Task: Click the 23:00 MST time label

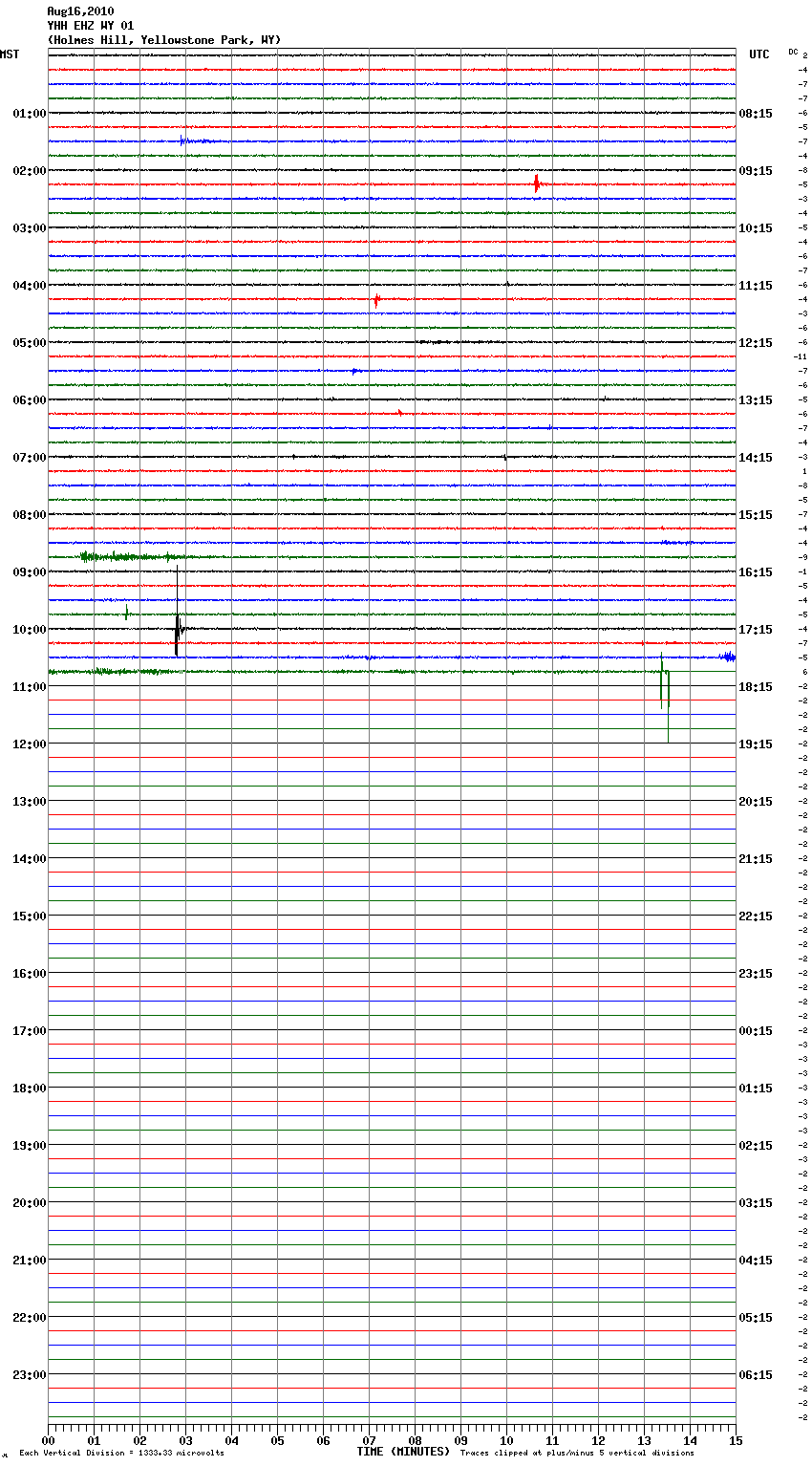Action: pos(30,1374)
